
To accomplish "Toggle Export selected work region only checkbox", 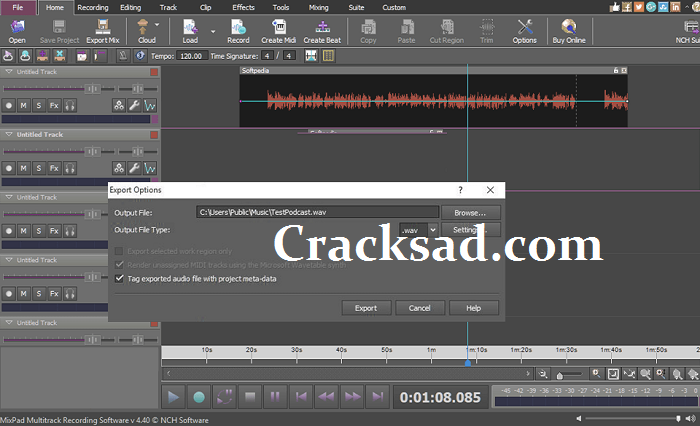I will coord(119,251).
